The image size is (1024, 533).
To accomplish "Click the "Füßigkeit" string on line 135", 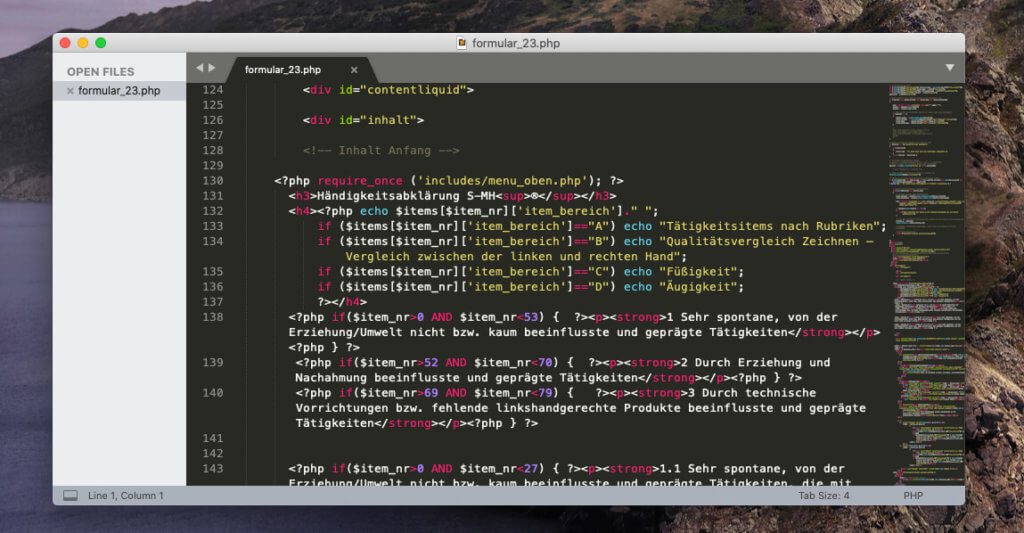I will click(698, 272).
